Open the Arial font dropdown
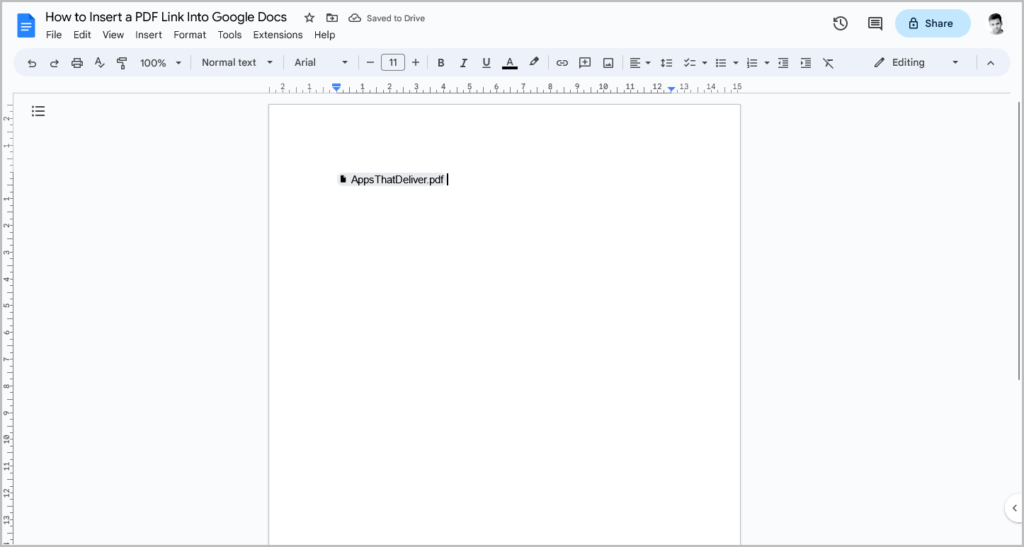This screenshot has width=1024, height=547. [321, 63]
